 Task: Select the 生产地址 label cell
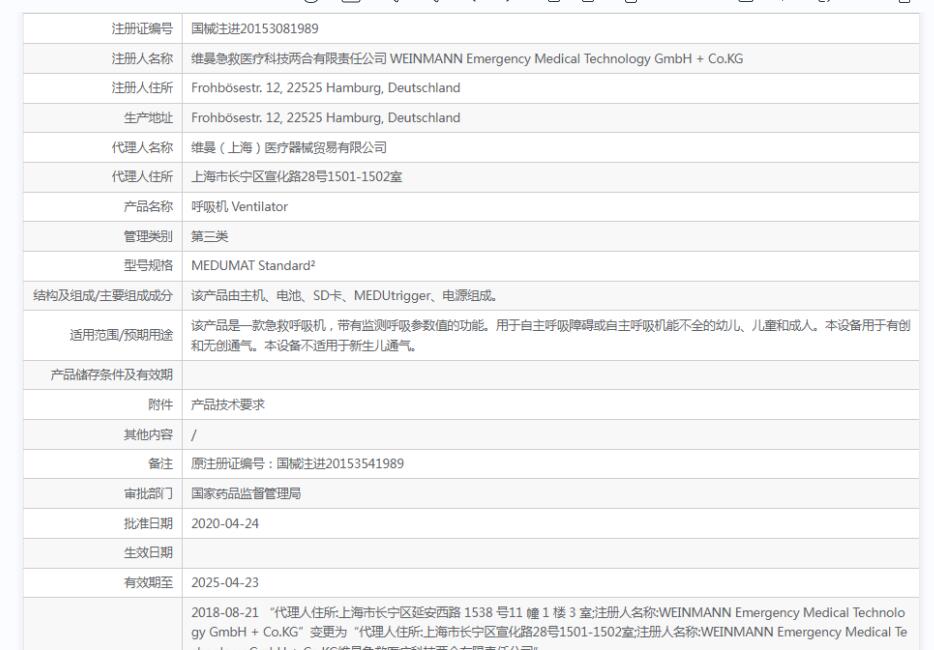pyautogui.click(x=148, y=118)
